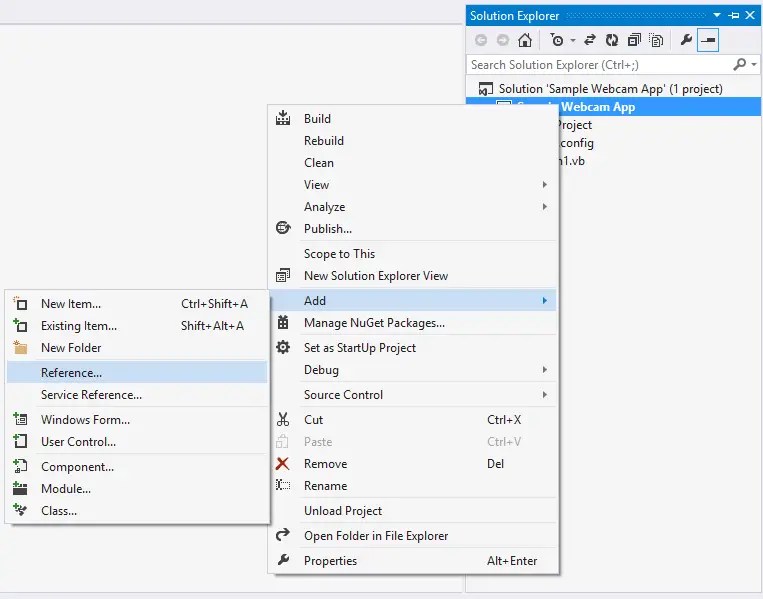Click the User Control icon

pos(20,441)
